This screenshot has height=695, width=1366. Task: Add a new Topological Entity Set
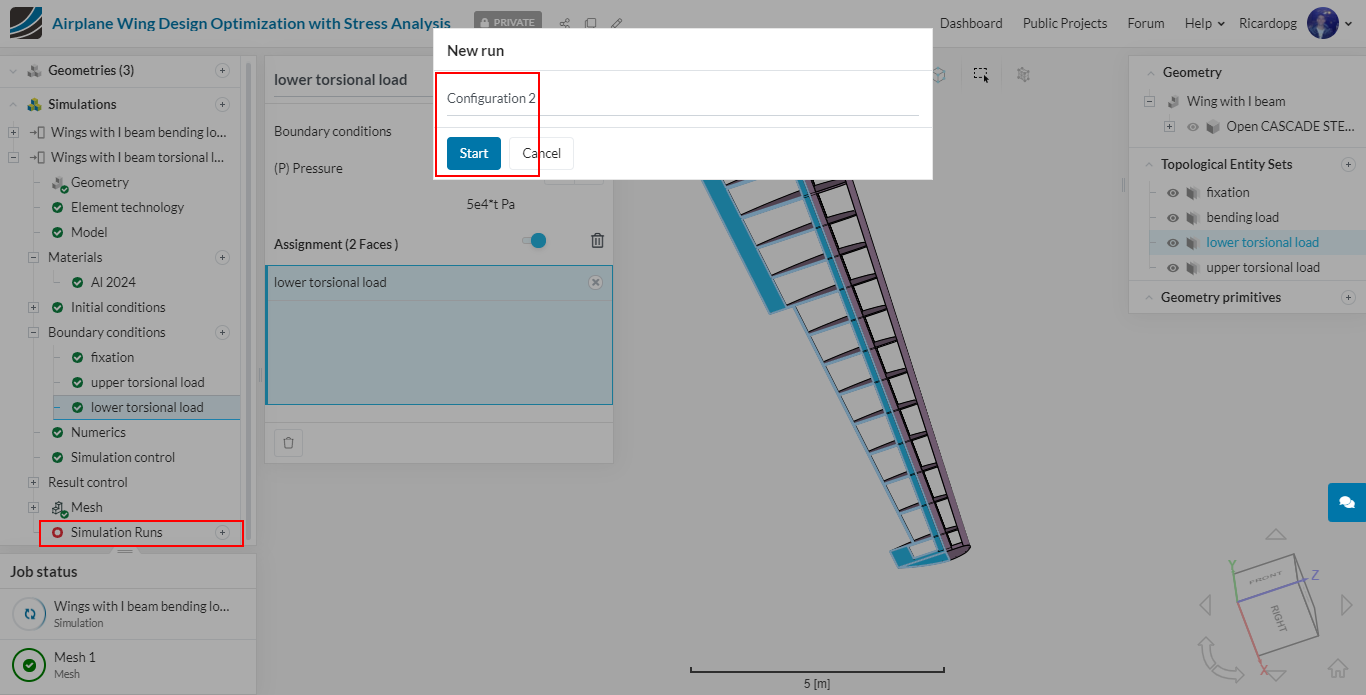(1348, 165)
